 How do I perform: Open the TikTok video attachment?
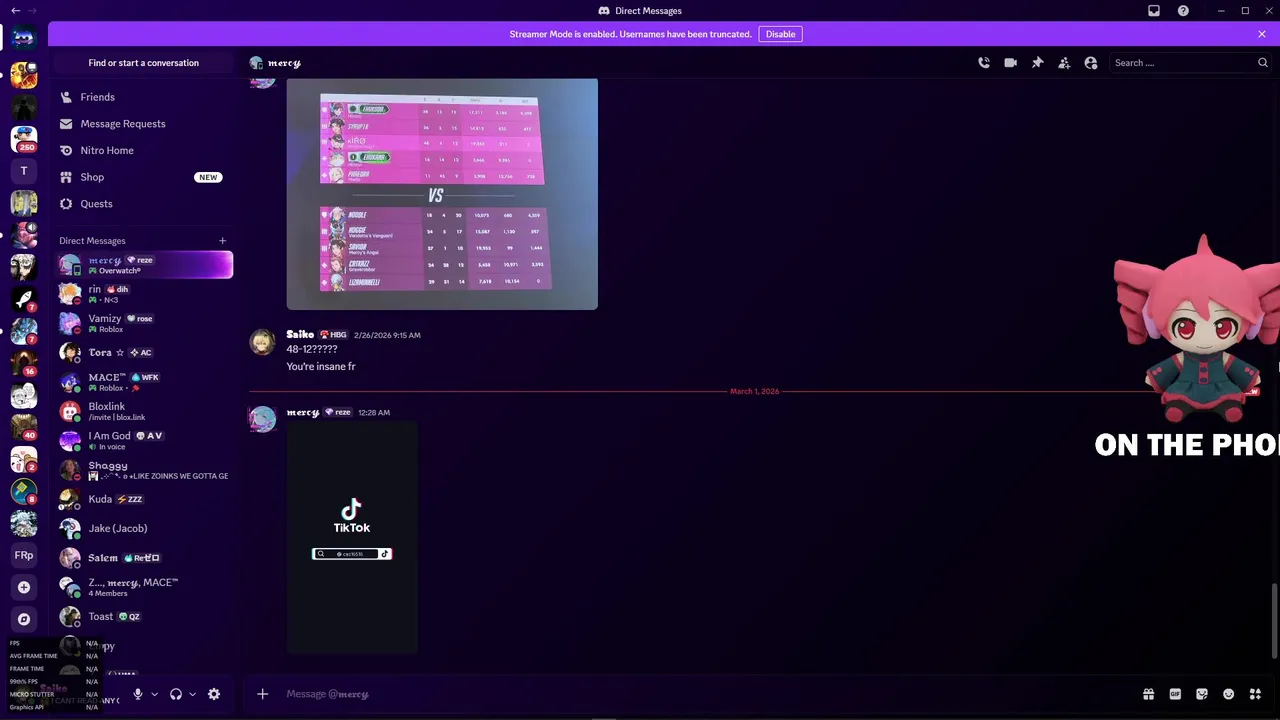[352, 538]
